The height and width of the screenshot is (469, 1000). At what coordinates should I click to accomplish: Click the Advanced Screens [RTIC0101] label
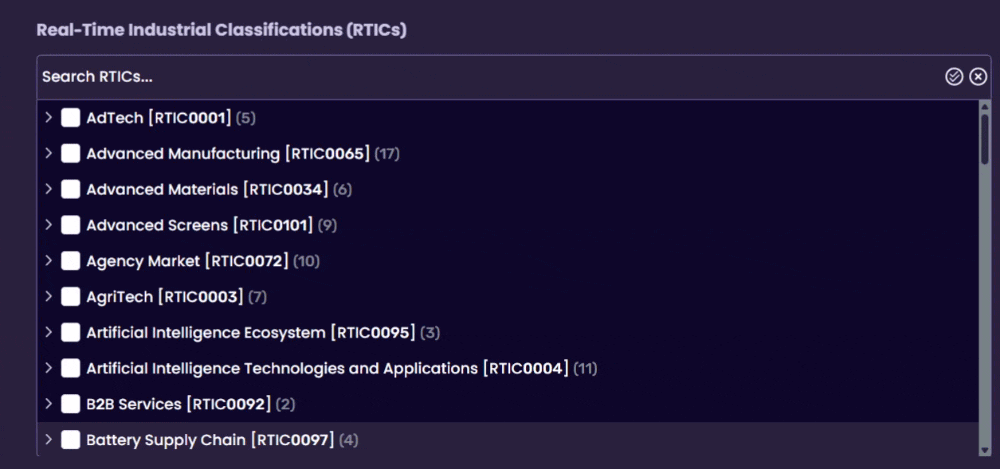tap(199, 225)
